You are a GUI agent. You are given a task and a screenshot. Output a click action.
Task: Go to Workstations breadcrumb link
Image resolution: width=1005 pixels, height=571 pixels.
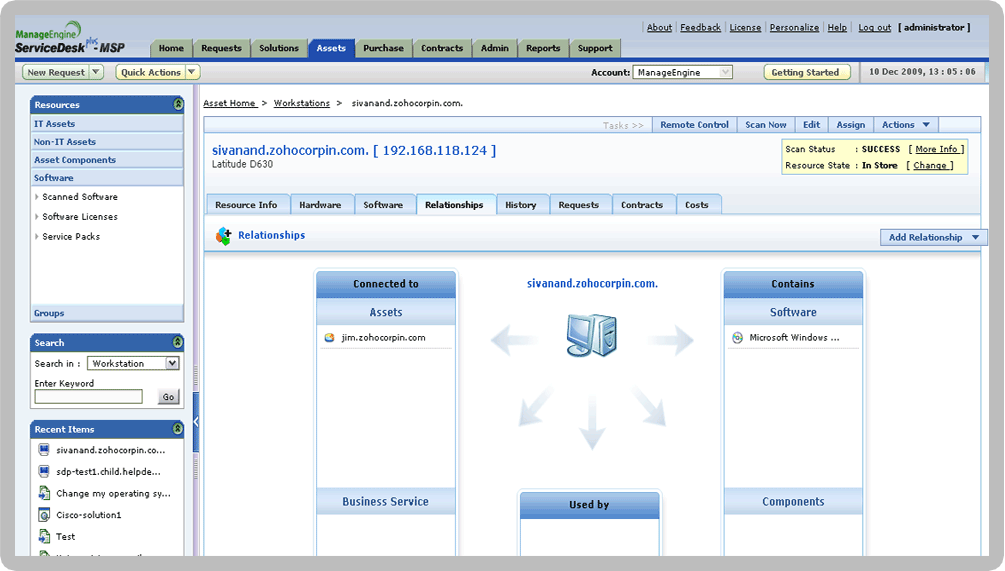click(301, 103)
